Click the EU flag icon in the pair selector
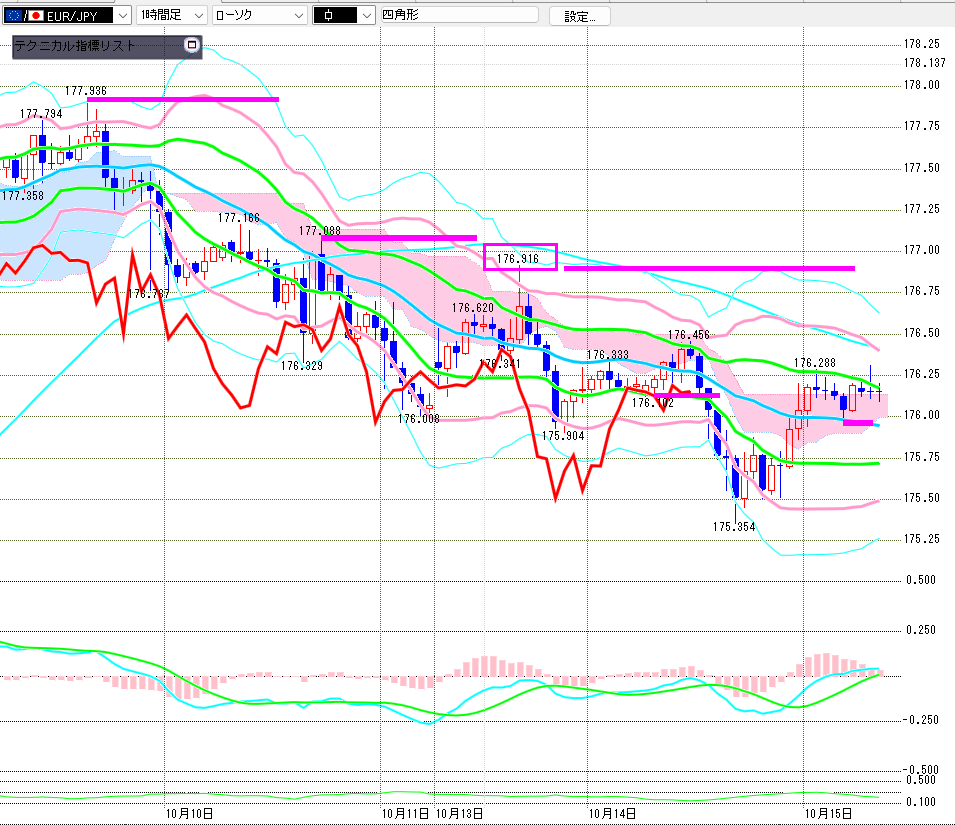955x825 pixels. point(13,16)
